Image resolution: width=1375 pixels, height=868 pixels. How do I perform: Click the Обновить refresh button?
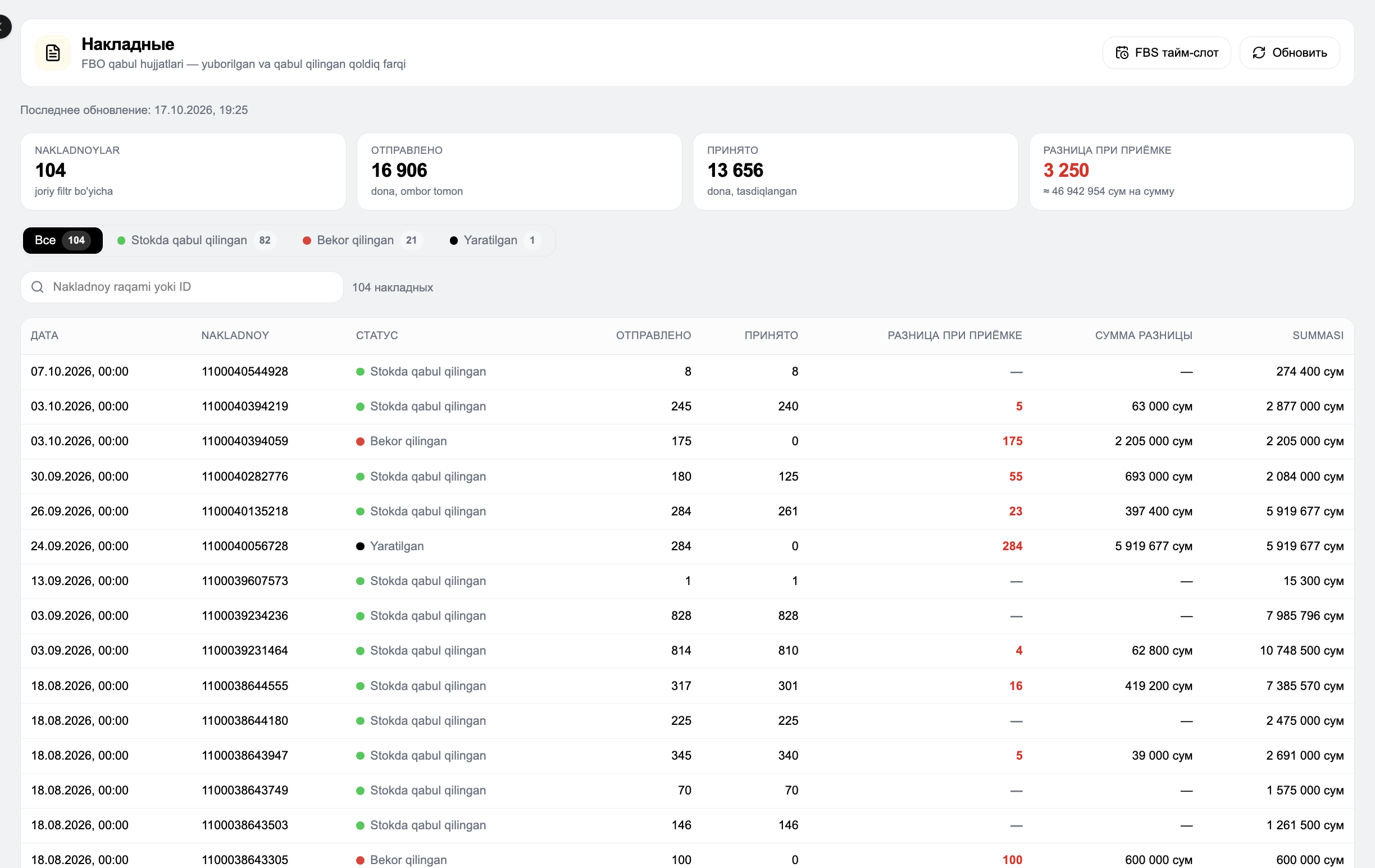pyautogui.click(x=1290, y=53)
